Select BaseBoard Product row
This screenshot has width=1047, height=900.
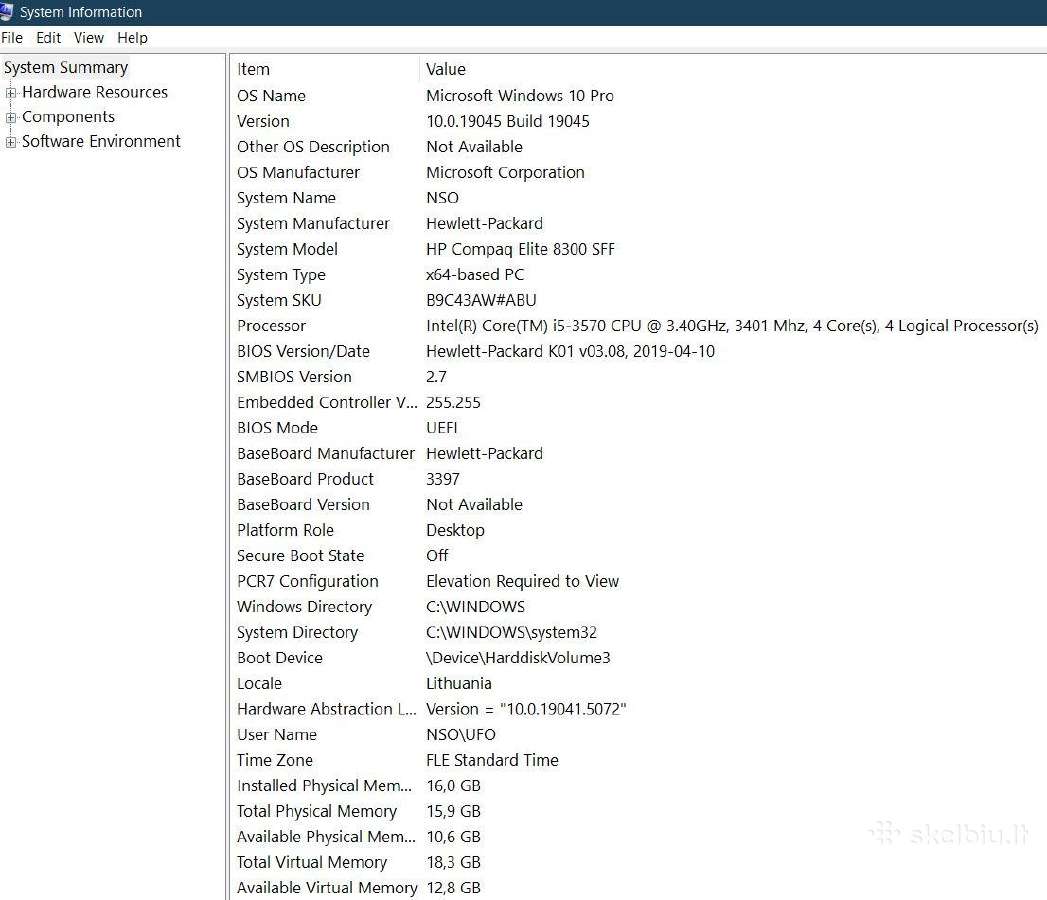(305, 479)
